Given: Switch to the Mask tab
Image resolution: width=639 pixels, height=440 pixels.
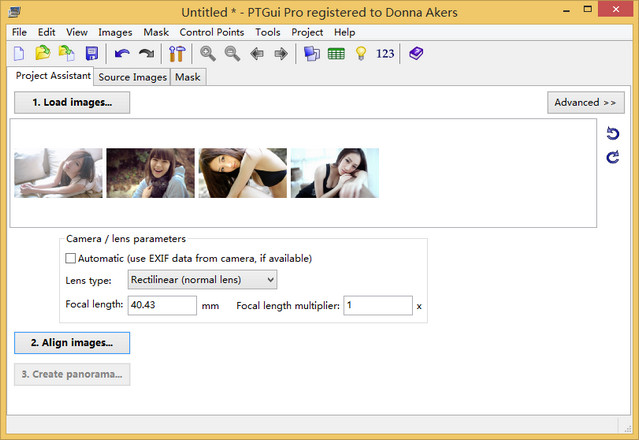Looking at the screenshot, I should click(x=188, y=77).
